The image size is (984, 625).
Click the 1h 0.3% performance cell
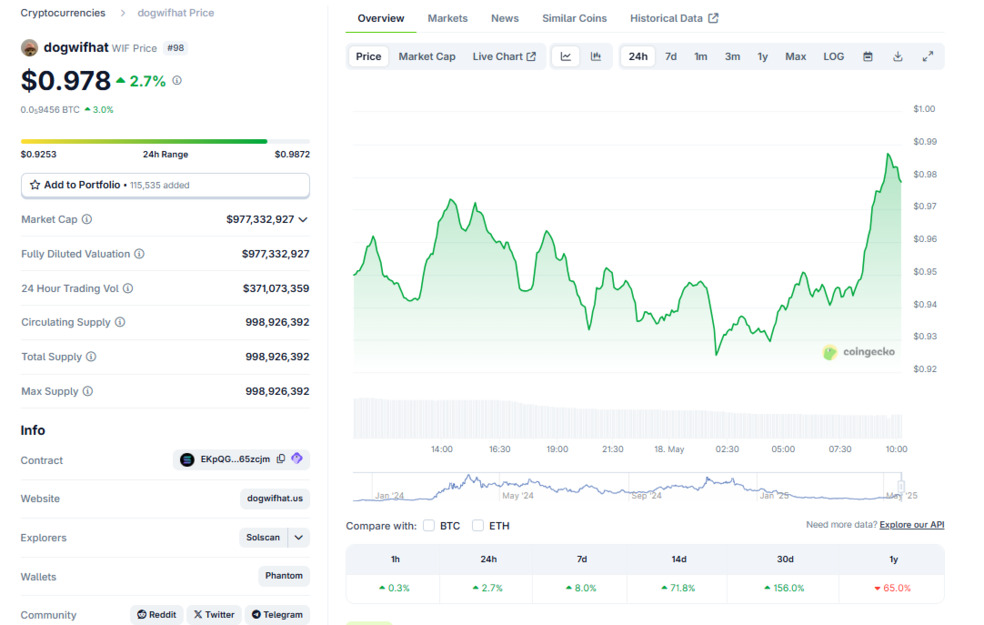click(x=394, y=588)
